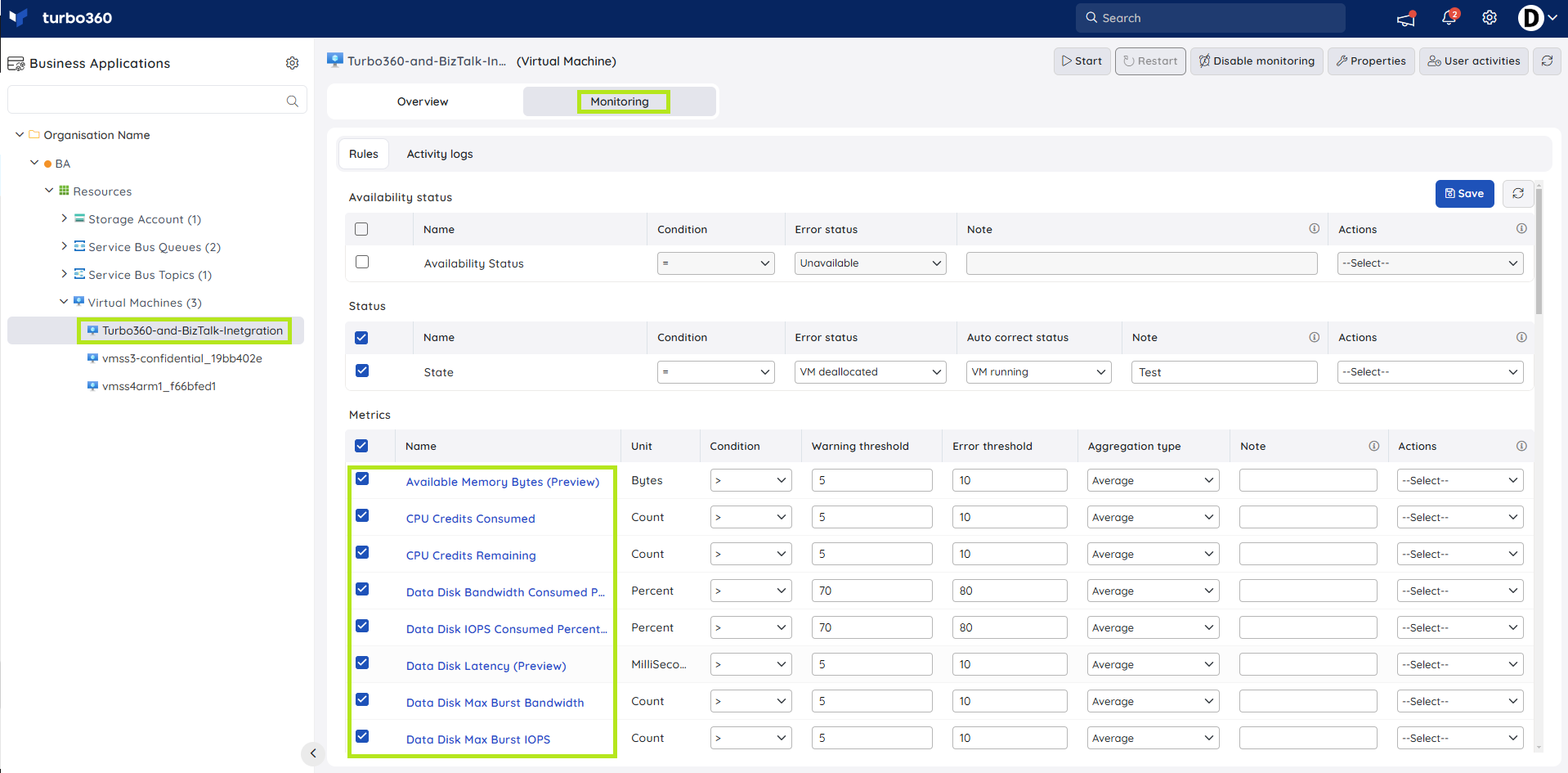Click the refresh icon beside User activities

1547,61
